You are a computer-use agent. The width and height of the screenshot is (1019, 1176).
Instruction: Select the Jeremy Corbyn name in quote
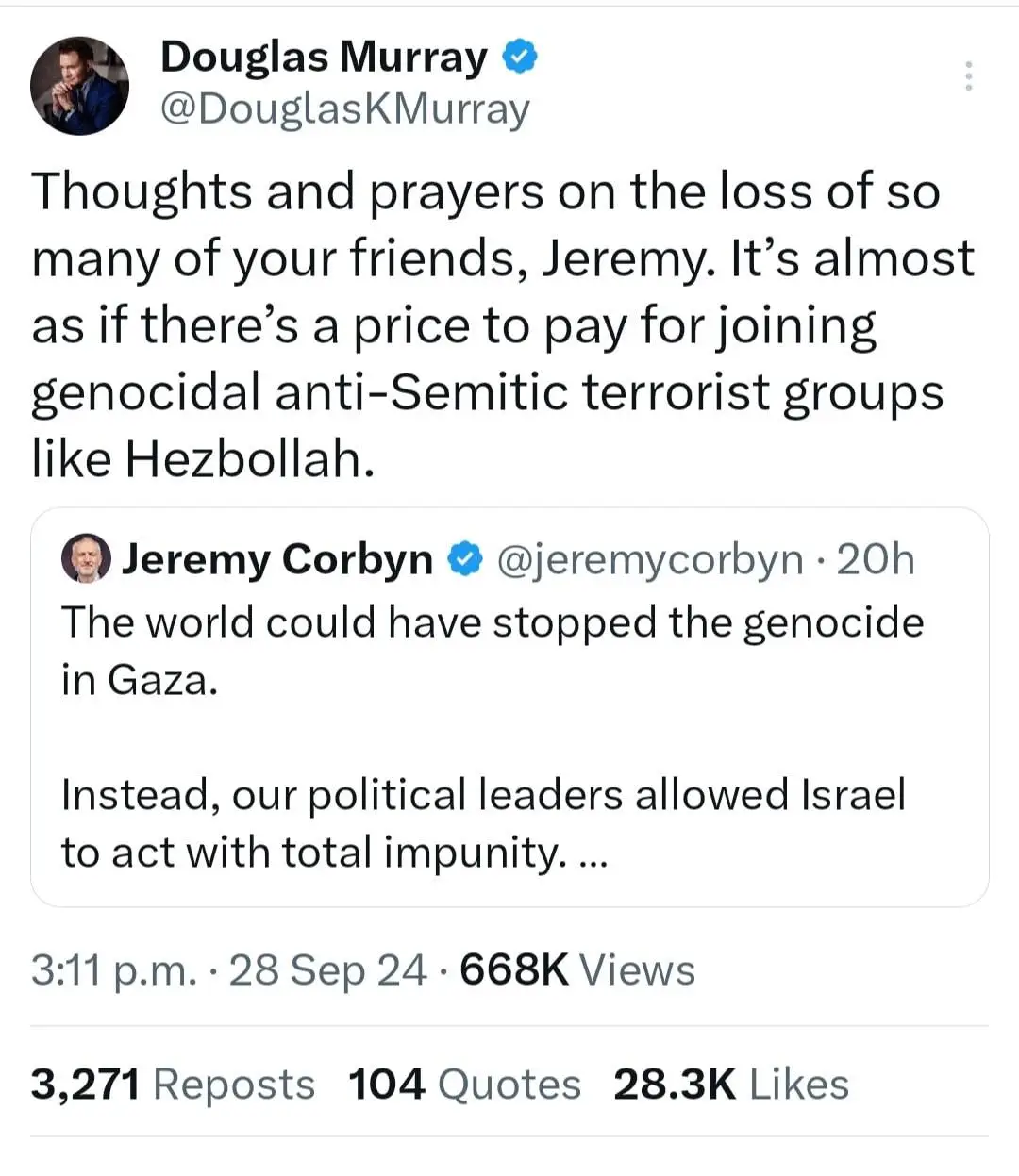[x=276, y=560]
